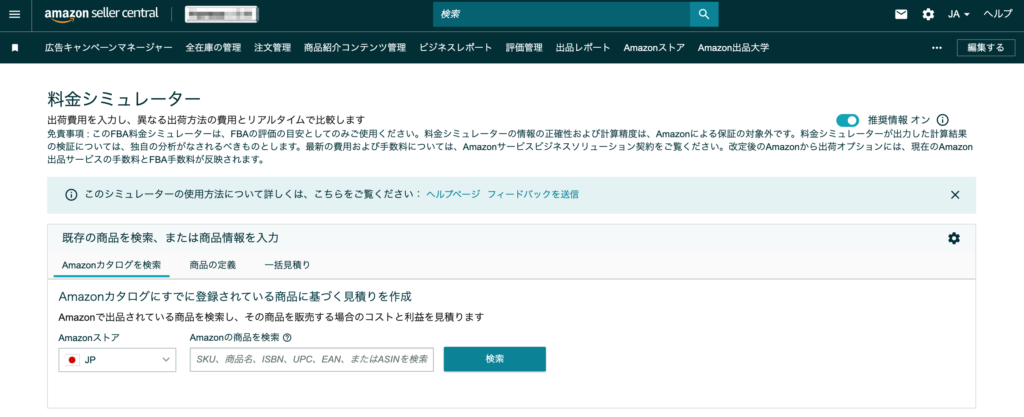Switch to the 一括見積り tab

(x=287, y=265)
